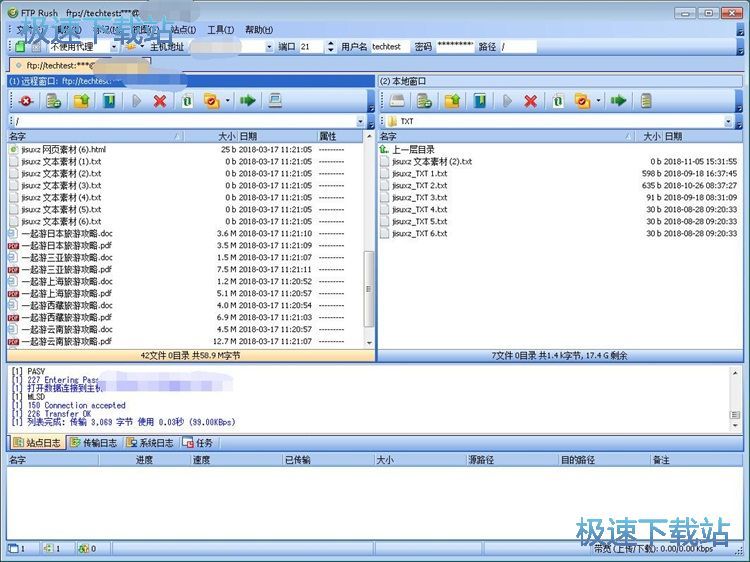Click the log panel scroll down arrow
The image size is (750, 562).
point(735,426)
